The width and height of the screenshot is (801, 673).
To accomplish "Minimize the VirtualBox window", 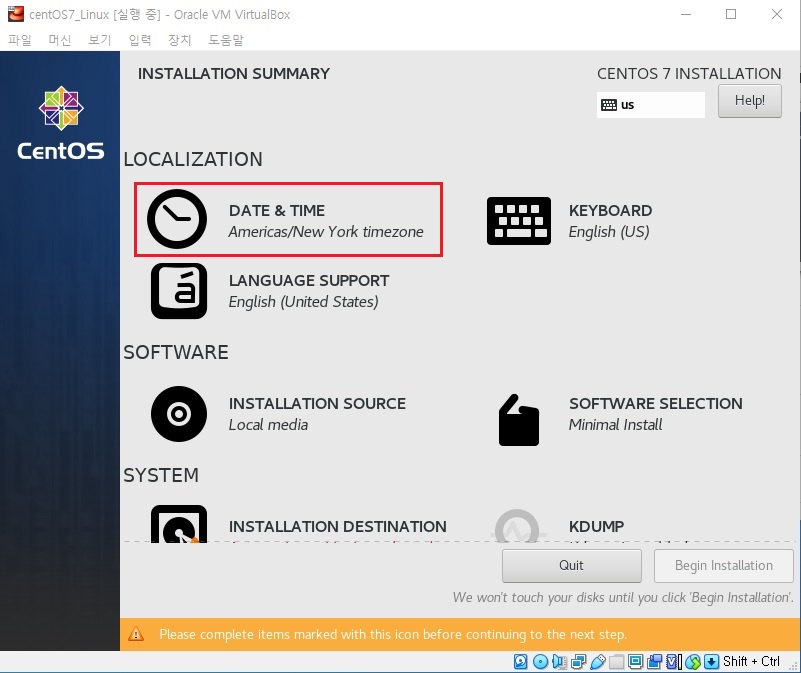I will [x=686, y=14].
